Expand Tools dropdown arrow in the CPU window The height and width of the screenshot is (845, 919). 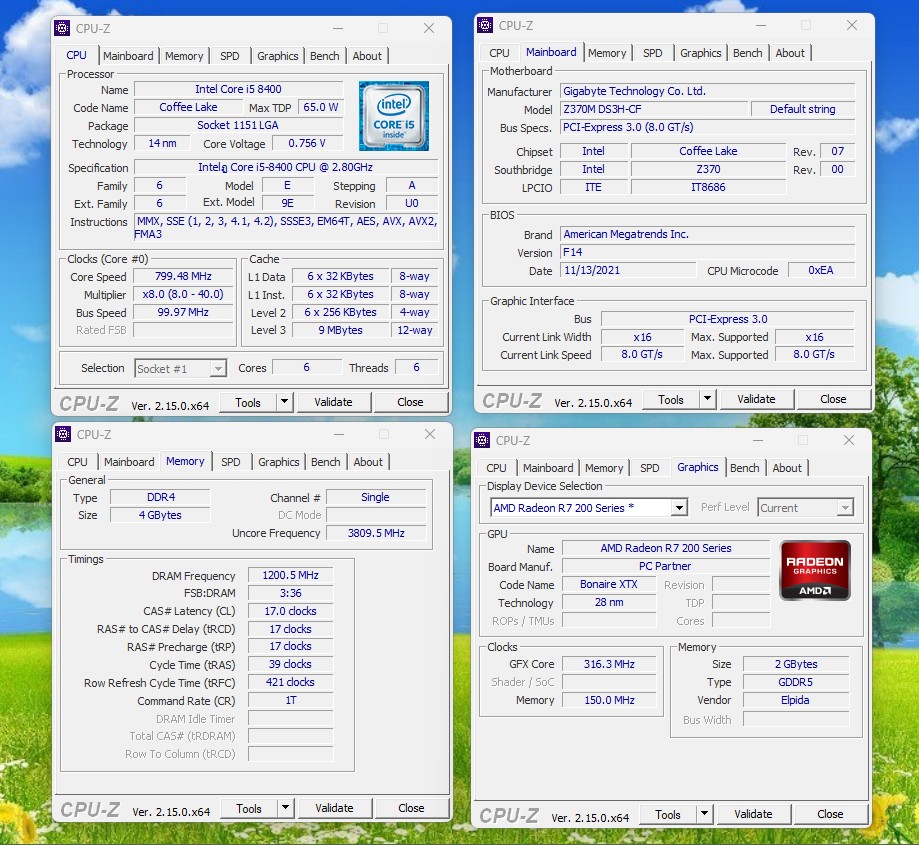(x=284, y=402)
